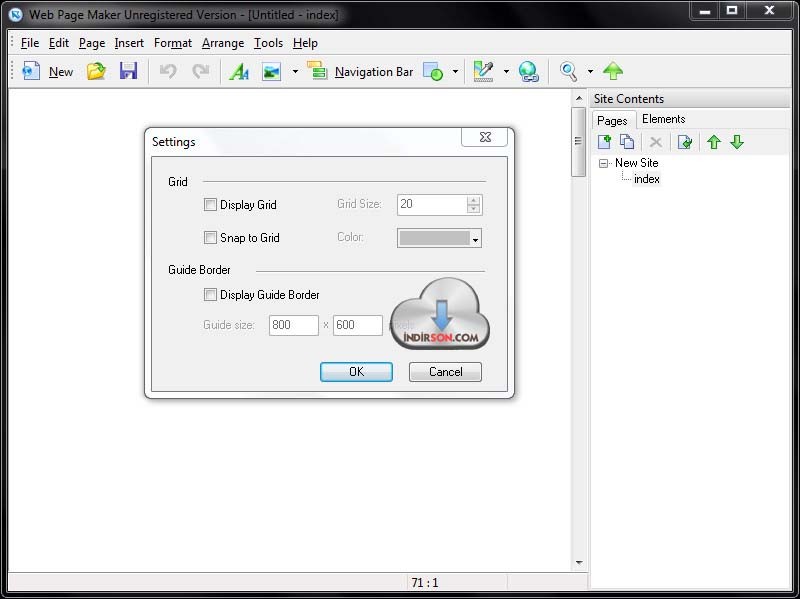Click the New label in toolbar
The width and height of the screenshot is (800, 599).
pos(61,72)
